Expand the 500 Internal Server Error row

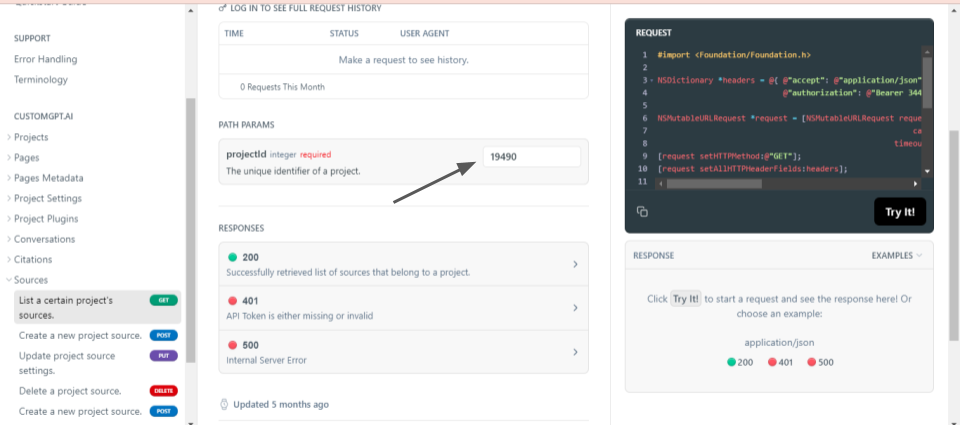[x=403, y=352]
